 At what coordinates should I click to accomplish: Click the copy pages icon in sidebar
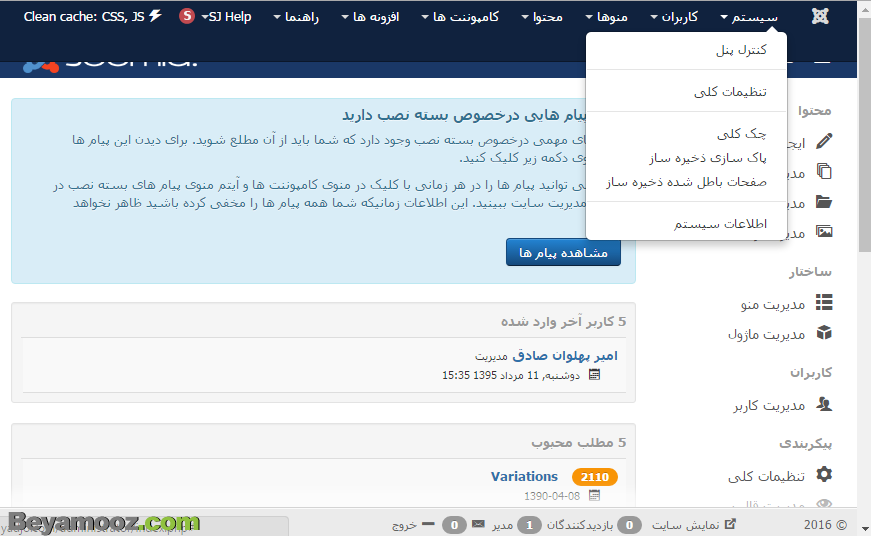824,171
